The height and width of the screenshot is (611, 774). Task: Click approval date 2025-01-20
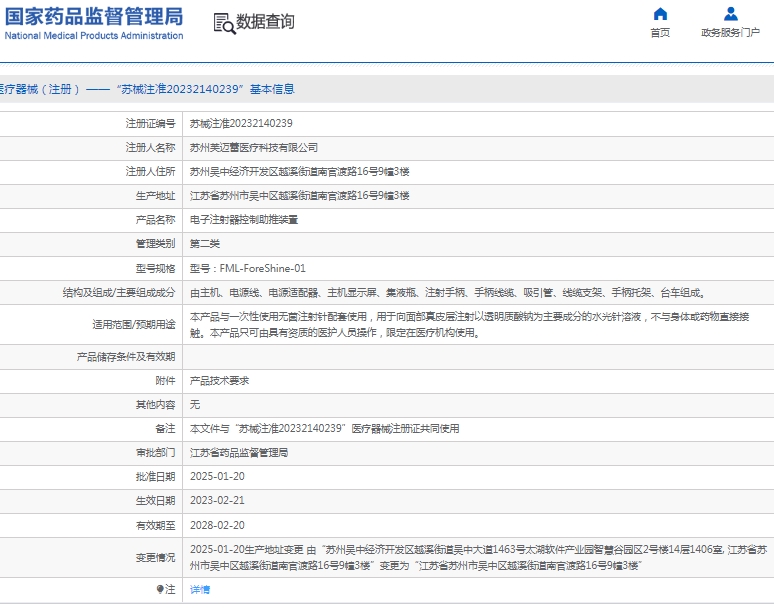point(217,476)
